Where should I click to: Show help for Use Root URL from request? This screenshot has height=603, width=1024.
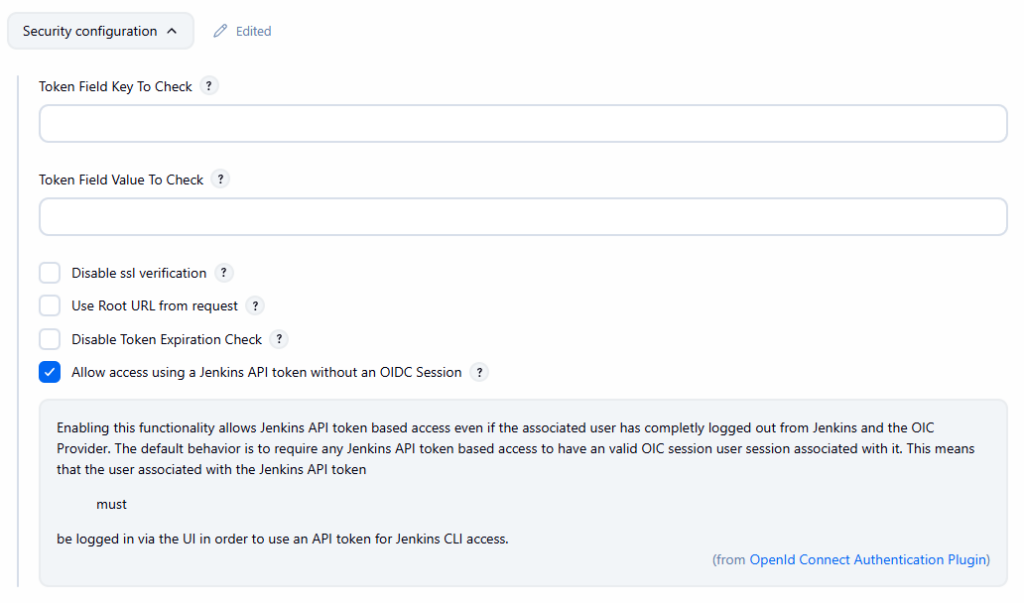pos(255,306)
